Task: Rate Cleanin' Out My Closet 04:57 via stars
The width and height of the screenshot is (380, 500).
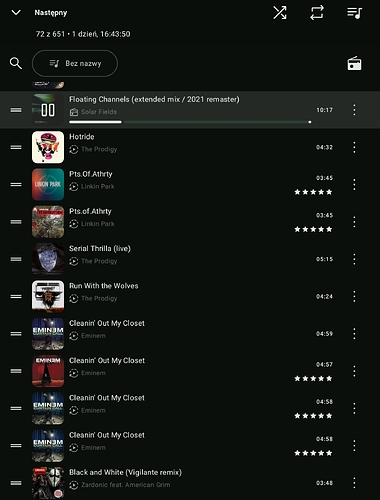Action: [313, 379]
